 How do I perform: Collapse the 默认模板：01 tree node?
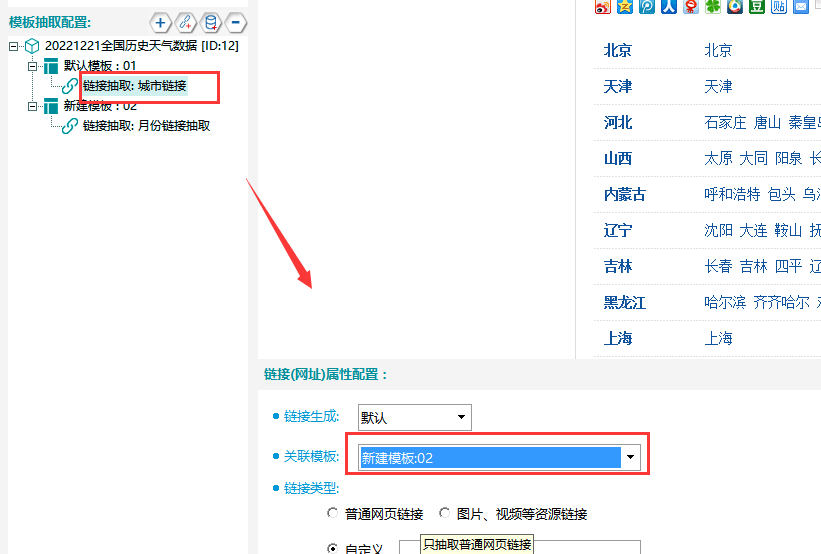pyautogui.click(x=33, y=66)
